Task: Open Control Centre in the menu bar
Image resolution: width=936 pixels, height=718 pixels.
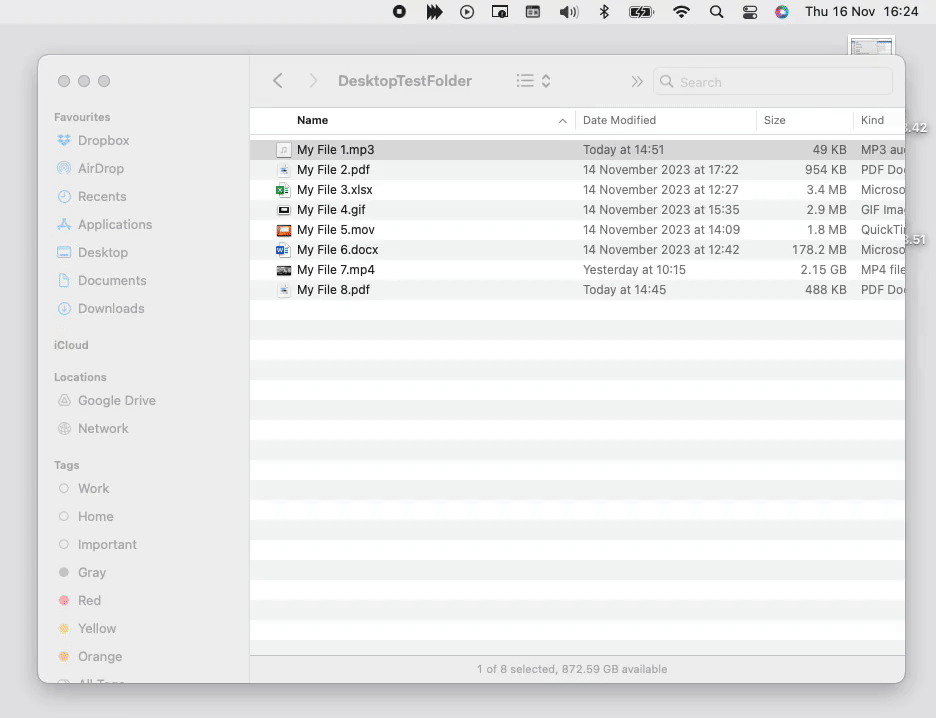Action: (x=750, y=12)
